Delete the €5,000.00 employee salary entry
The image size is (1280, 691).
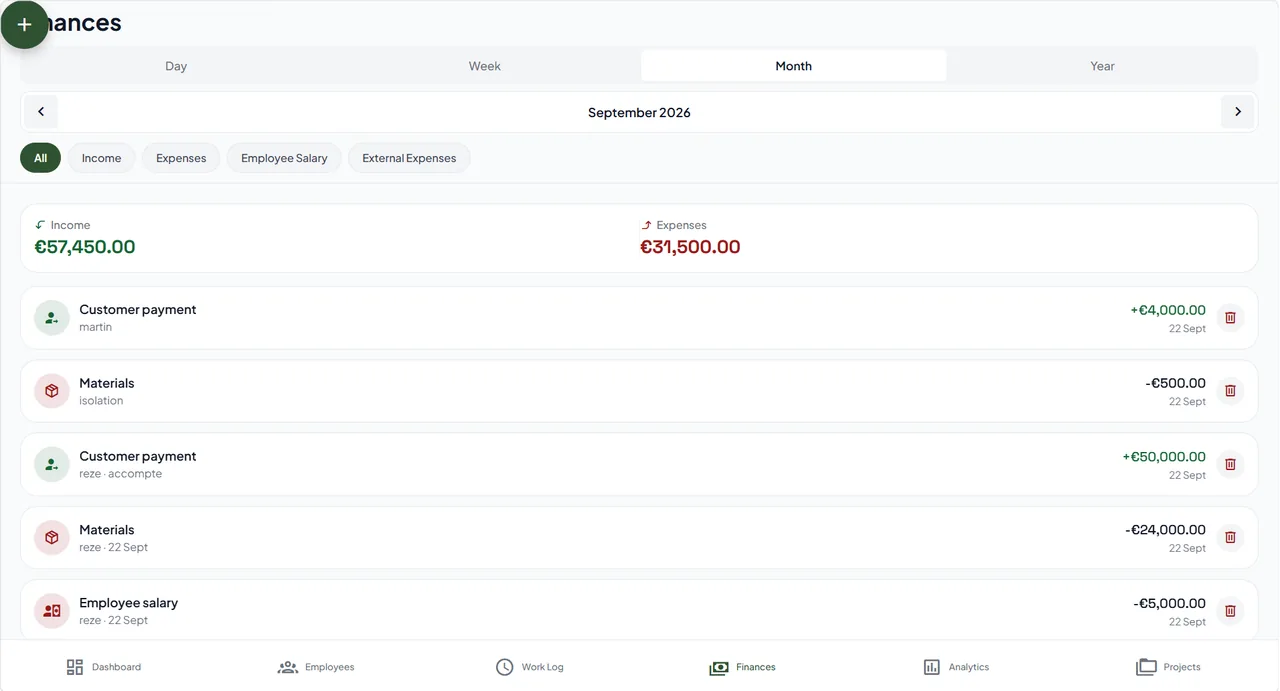pyautogui.click(x=1230, y=610)
